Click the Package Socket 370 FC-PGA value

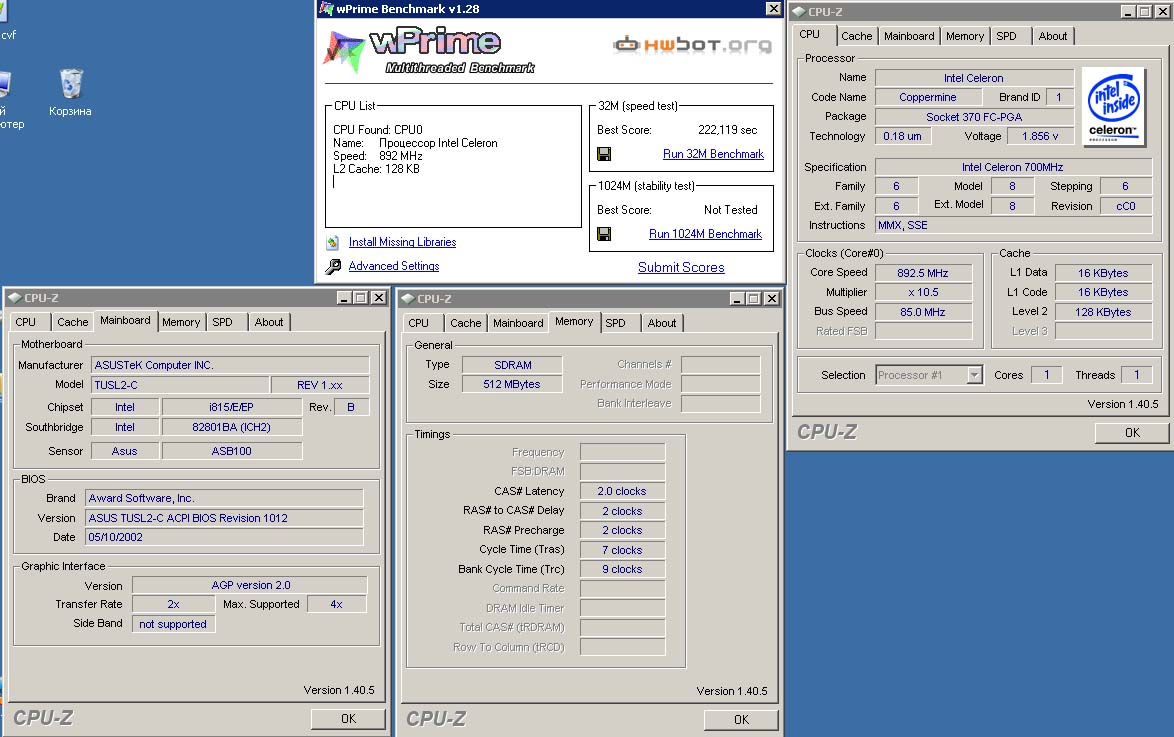pyautogui.click(x=974, y=117)
